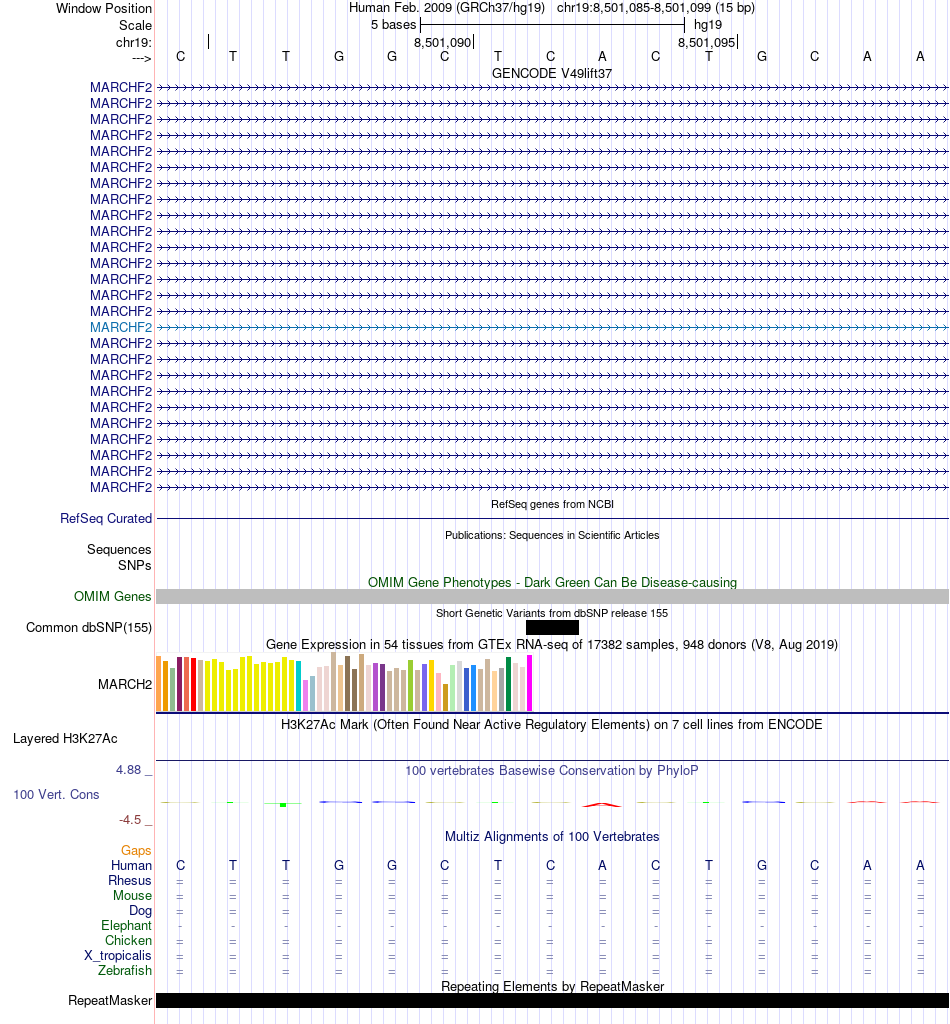The height and width of the screenshot is (1024, 950).
Task: Click the X_tropicalis alignment row label
Action: (118, 955)
